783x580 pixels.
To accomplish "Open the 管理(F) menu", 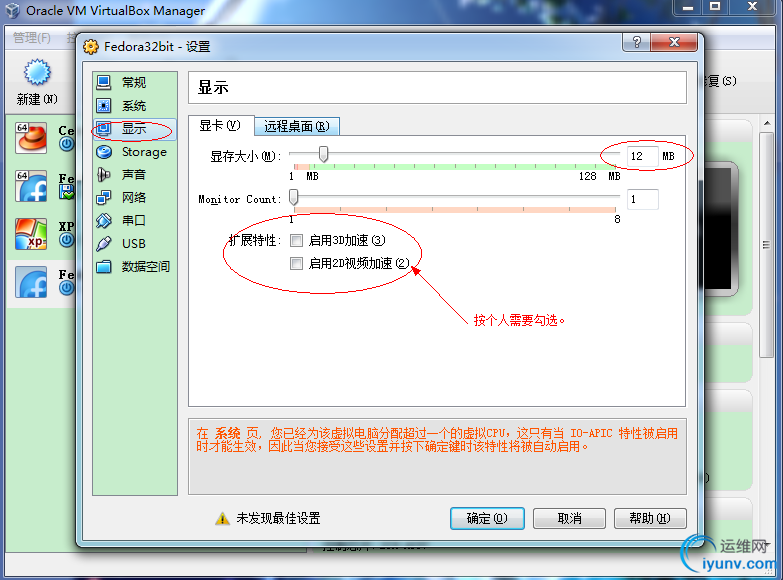I will coord(32,37).
